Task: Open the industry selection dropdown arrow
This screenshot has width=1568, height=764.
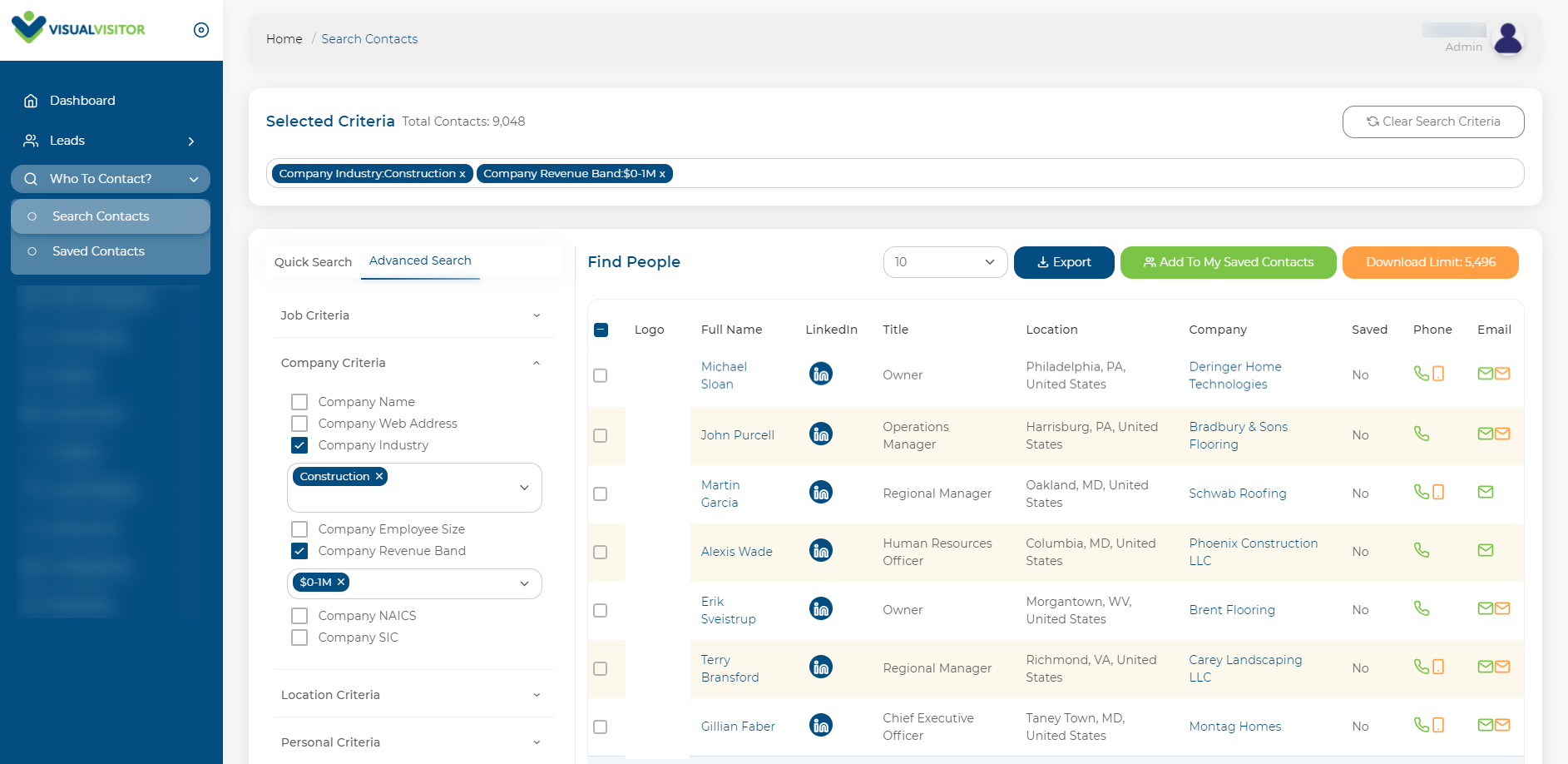Action: pyautogui.click(x=524, y=488)
